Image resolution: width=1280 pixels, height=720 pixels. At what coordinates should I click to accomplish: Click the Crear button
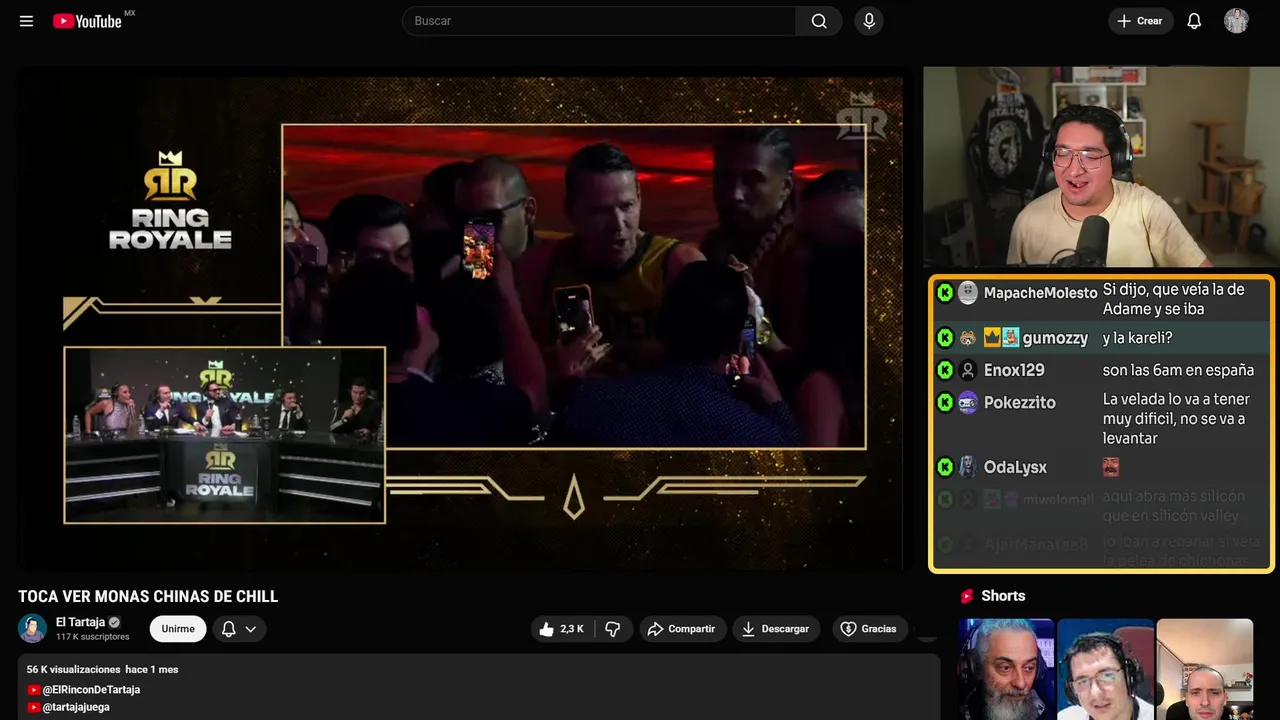[x=1140, y=21]
